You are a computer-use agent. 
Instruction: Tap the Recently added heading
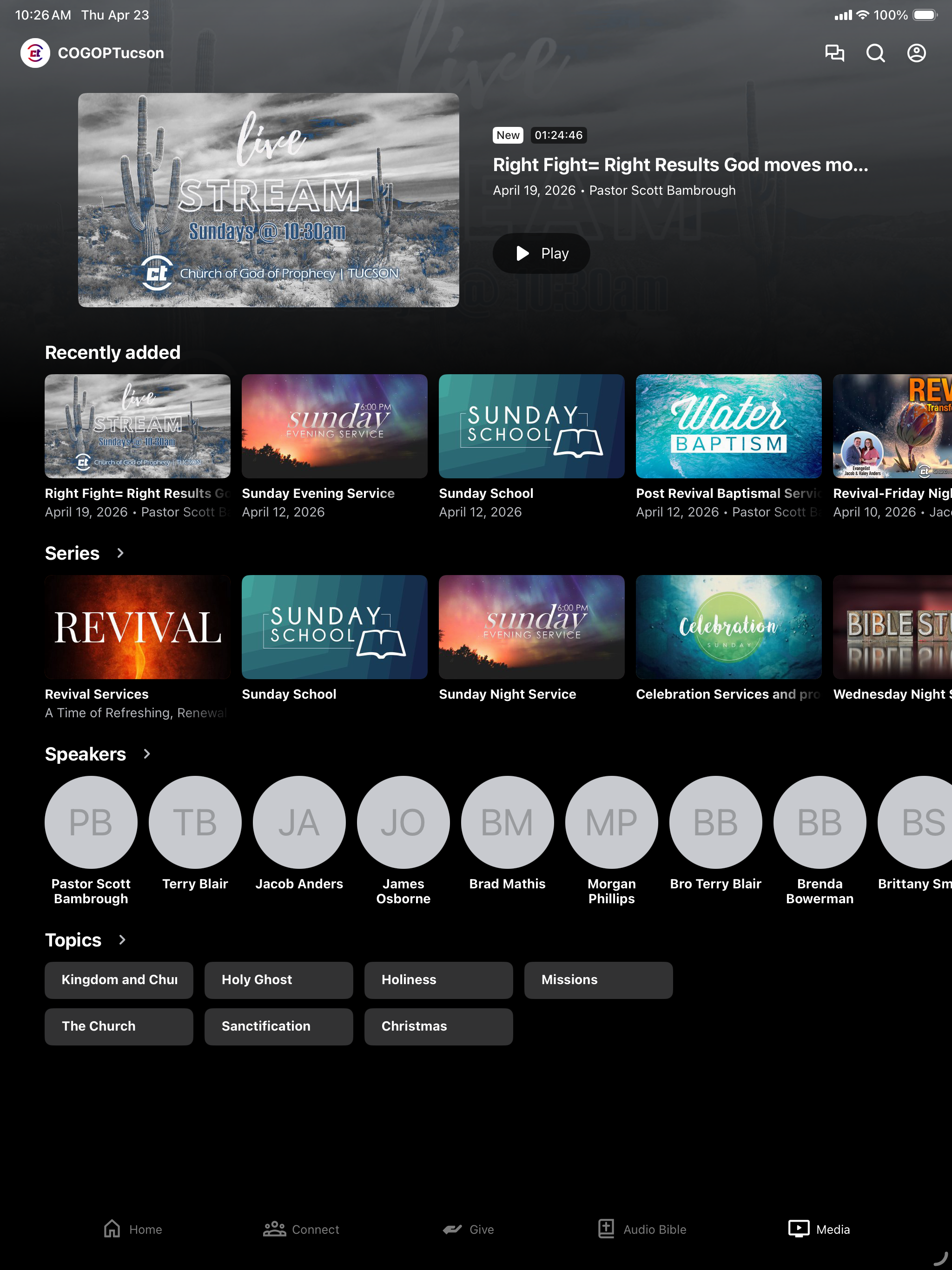tap(112, 352)
